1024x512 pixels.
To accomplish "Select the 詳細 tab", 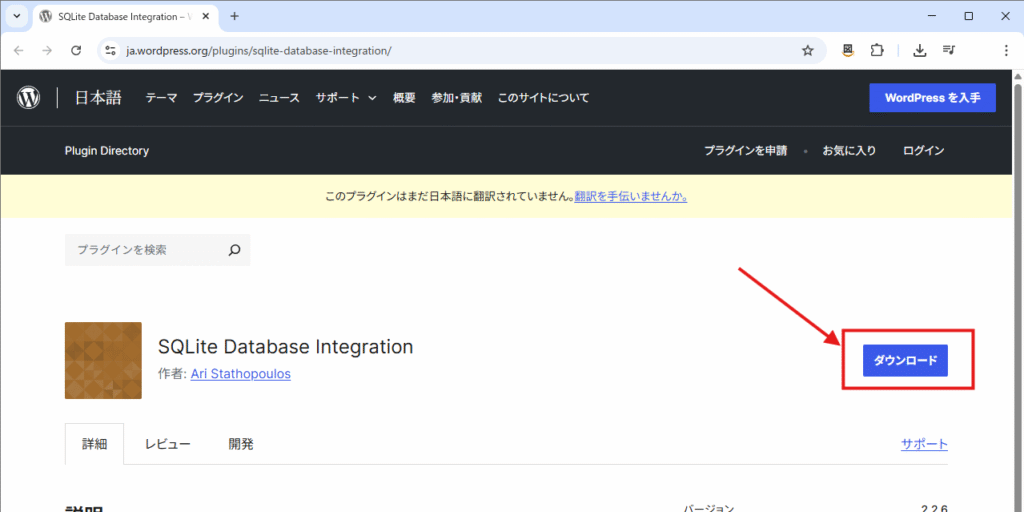I will pyautogui.click(x=95, y=444).
